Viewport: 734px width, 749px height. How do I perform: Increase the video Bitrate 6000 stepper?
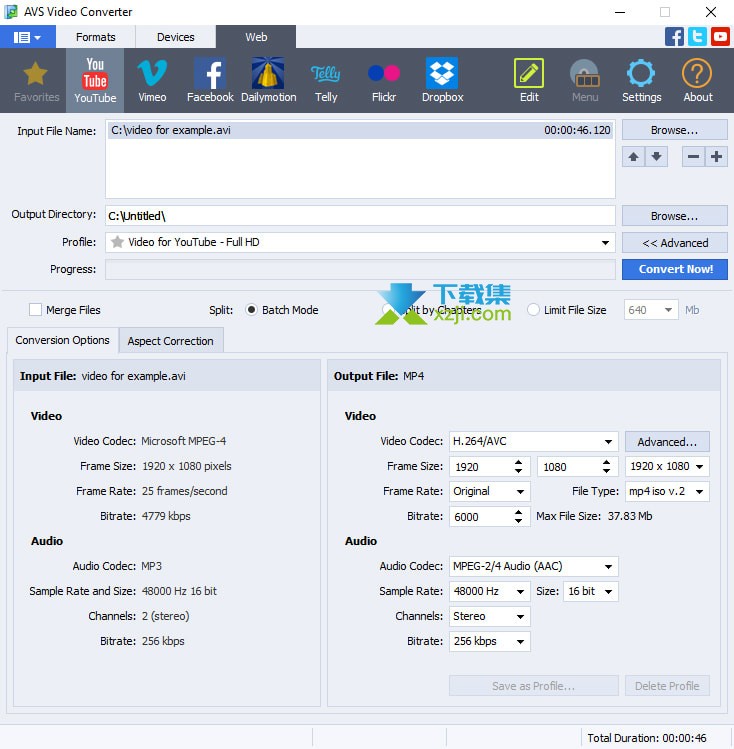coord(519,512)
